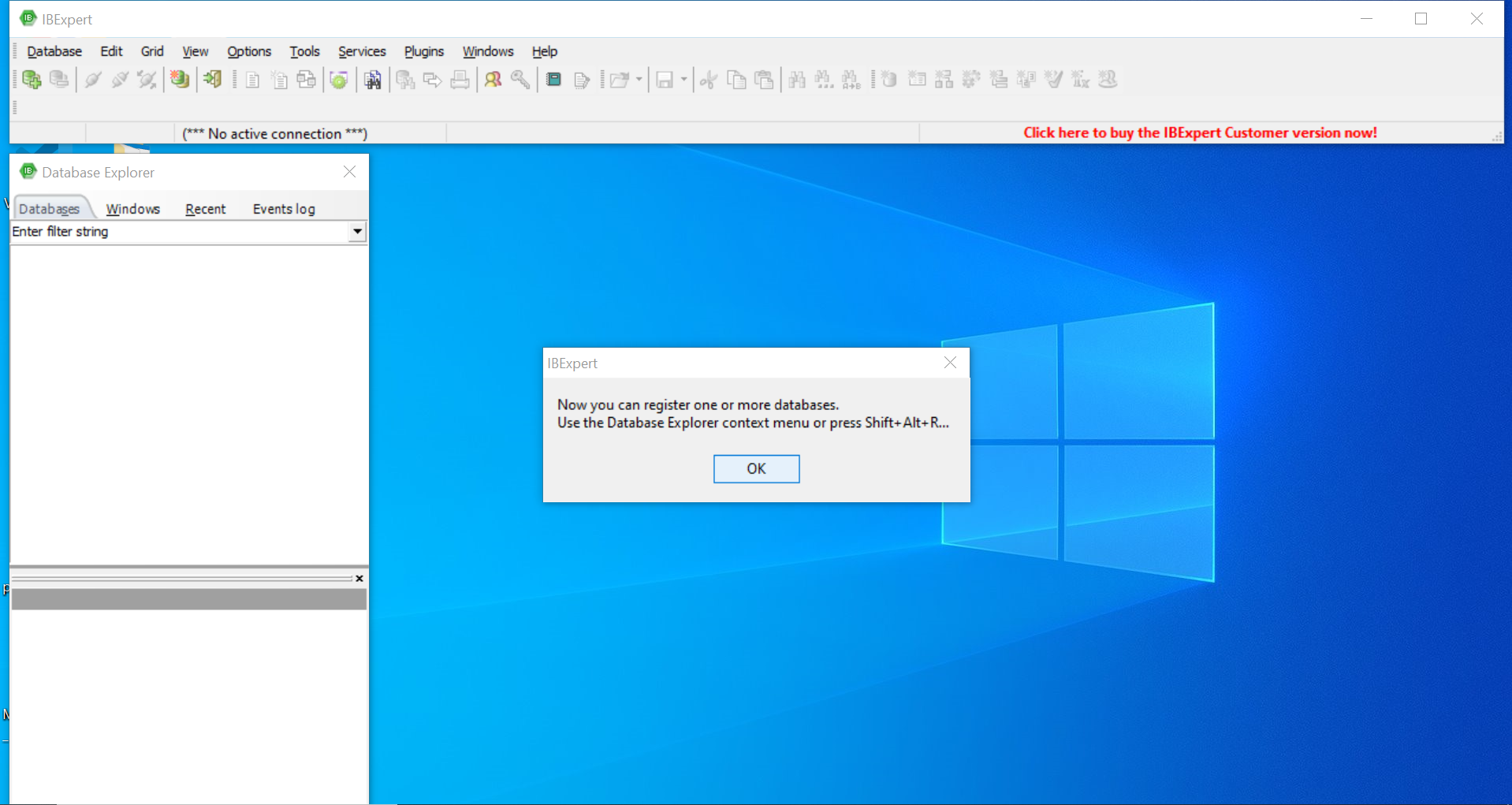The image size is (1512, 805).
Task: Close the lower pane in Database Explorer
Action: click(x=359, y=579)
